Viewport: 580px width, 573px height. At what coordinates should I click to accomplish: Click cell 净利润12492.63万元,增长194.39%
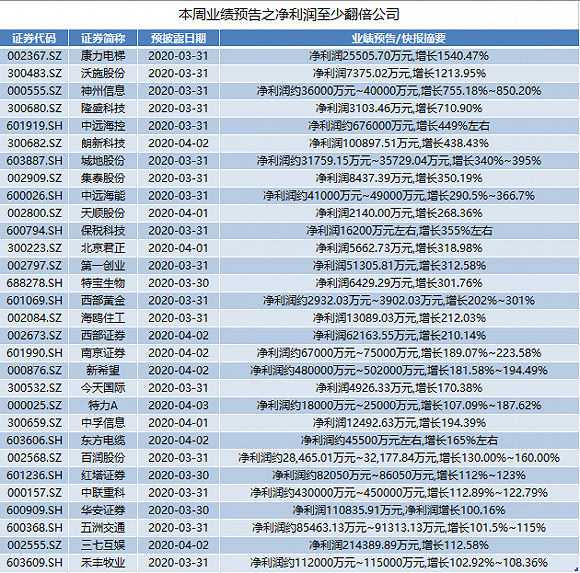pyautogui.click(x=399, y=423)
